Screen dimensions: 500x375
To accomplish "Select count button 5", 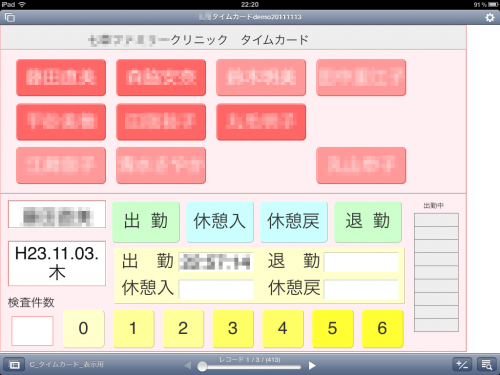I will coord(333,328).
